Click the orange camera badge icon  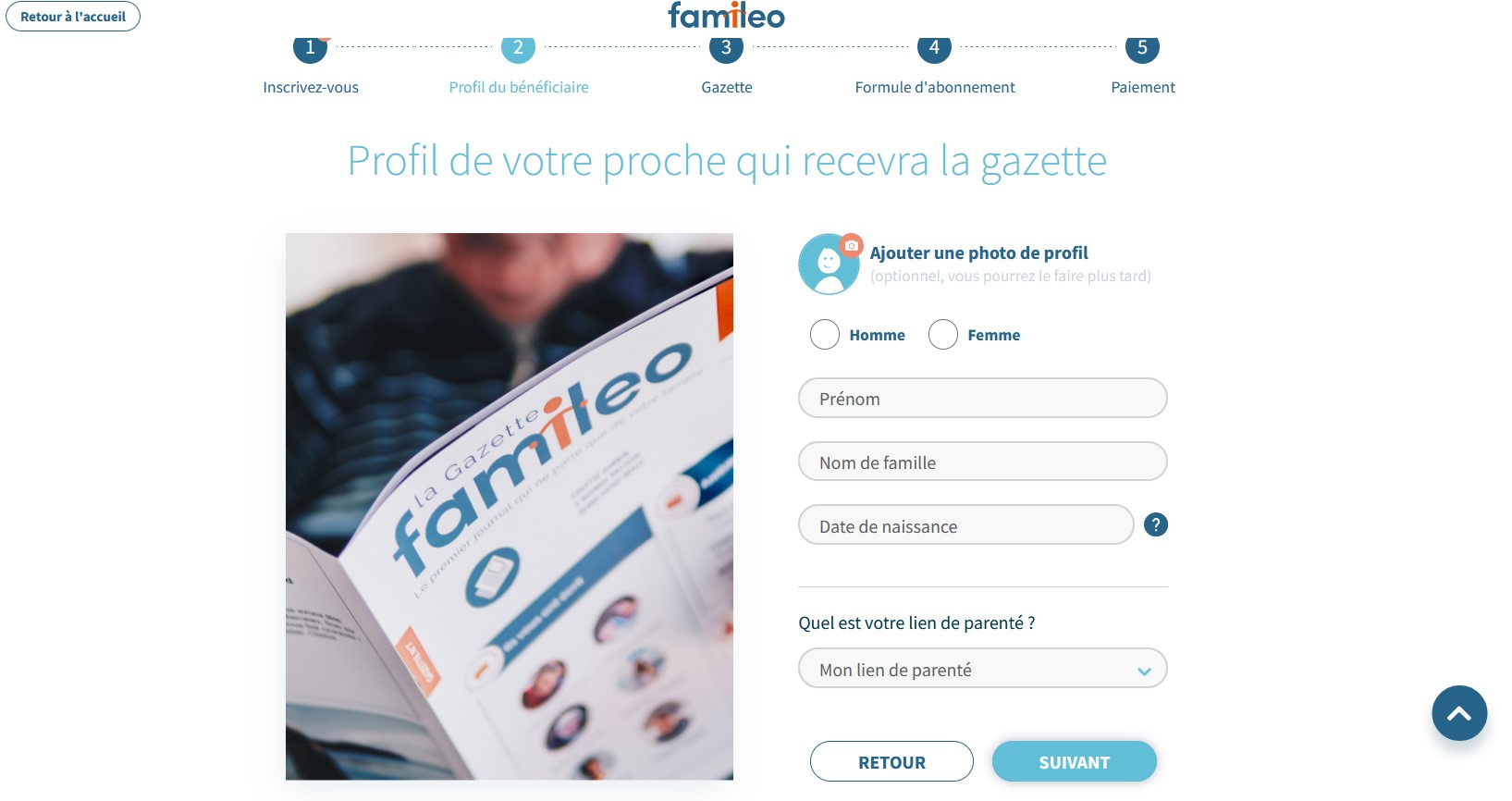(851, 245)
